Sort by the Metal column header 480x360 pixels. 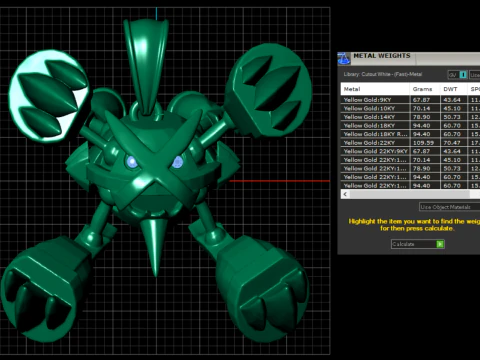(375, 89)
